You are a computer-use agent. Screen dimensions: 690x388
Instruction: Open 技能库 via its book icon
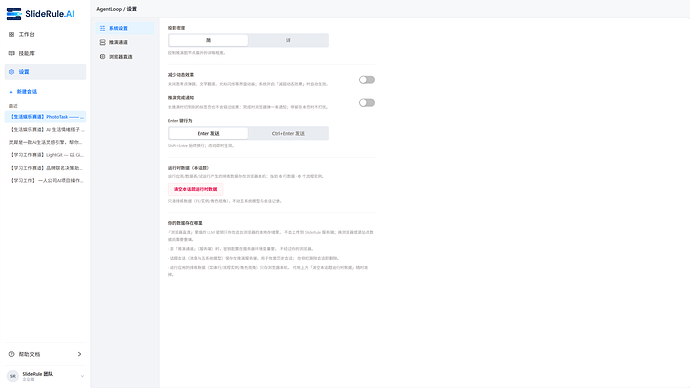click(x=11, y=53)
